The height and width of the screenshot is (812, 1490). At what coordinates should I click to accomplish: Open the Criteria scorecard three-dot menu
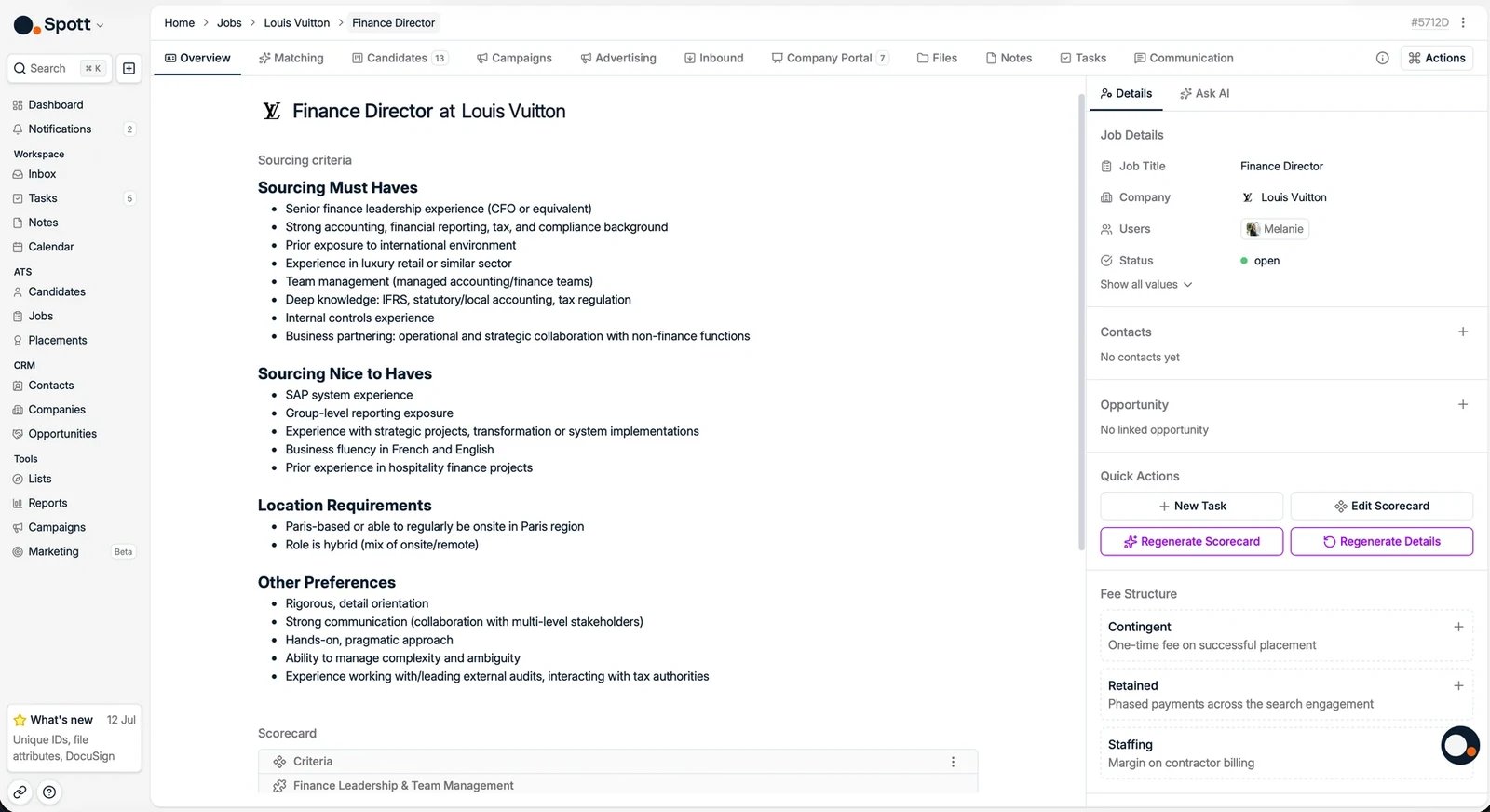(953, 762)
